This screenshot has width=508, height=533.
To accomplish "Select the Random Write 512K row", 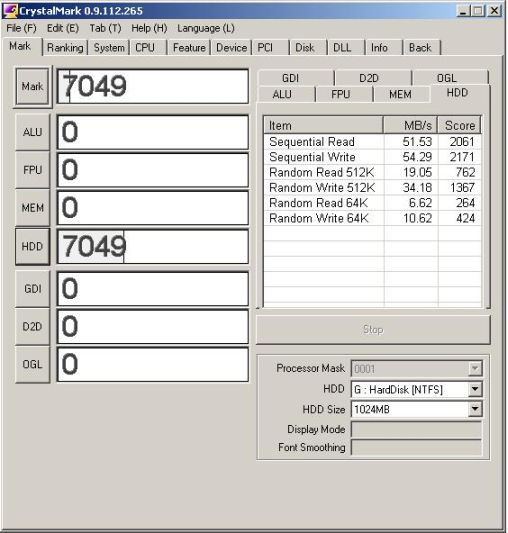I will click(x=373, y=188).
